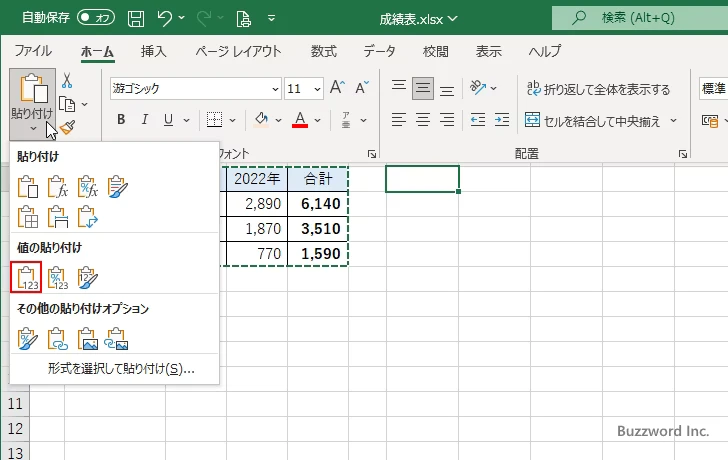Choose Keep Source Formatting paste icon
728x460 pixels.
point(117,187)
